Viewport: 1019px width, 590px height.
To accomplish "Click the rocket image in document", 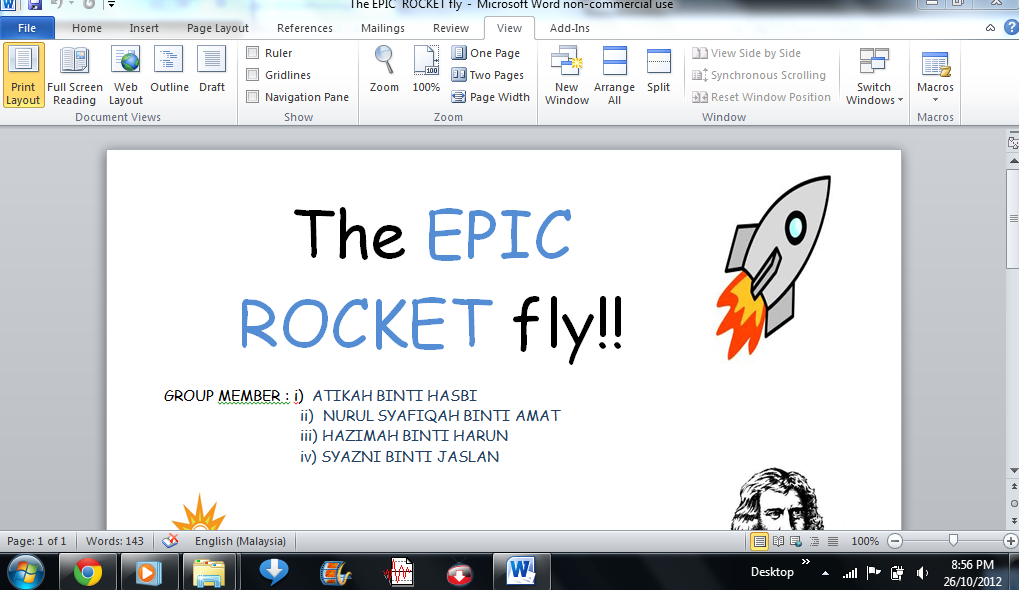I will pyautogui.click(x=773, y=267).
